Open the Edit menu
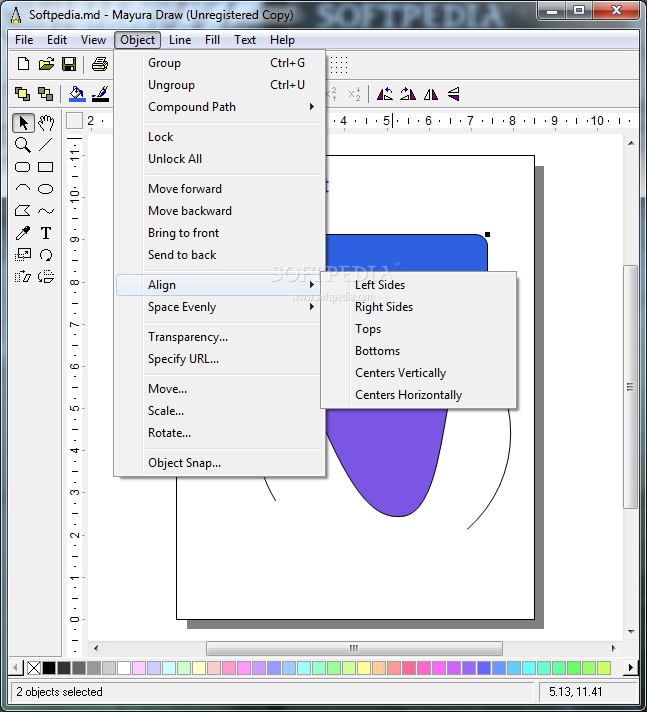This screenshot has width=647, height=712. click(x=57, y=40)
